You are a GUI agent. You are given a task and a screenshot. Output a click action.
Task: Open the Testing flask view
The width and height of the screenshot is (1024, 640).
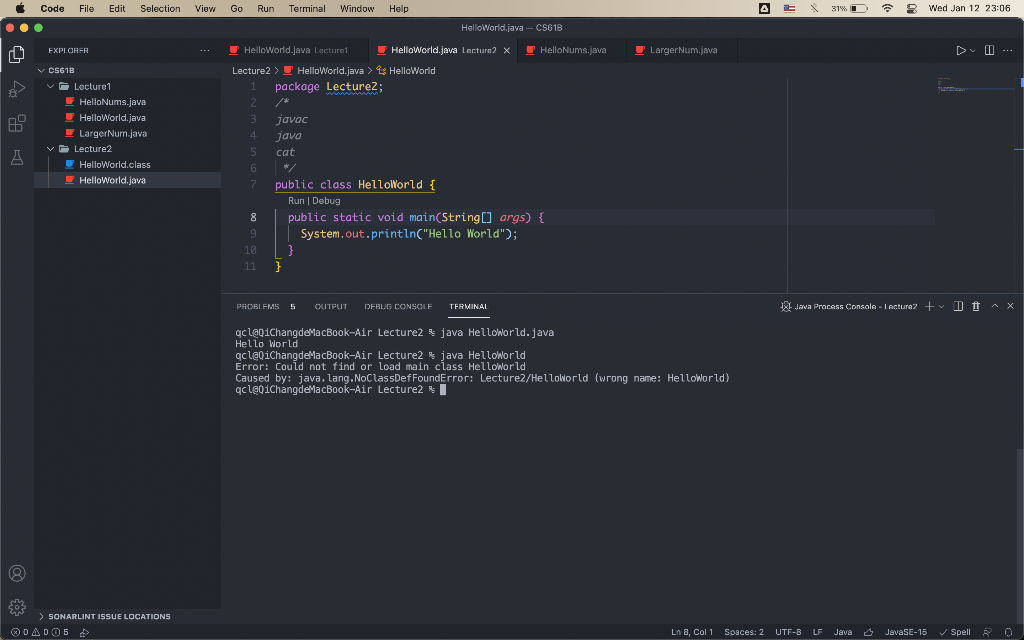point(17,157)
